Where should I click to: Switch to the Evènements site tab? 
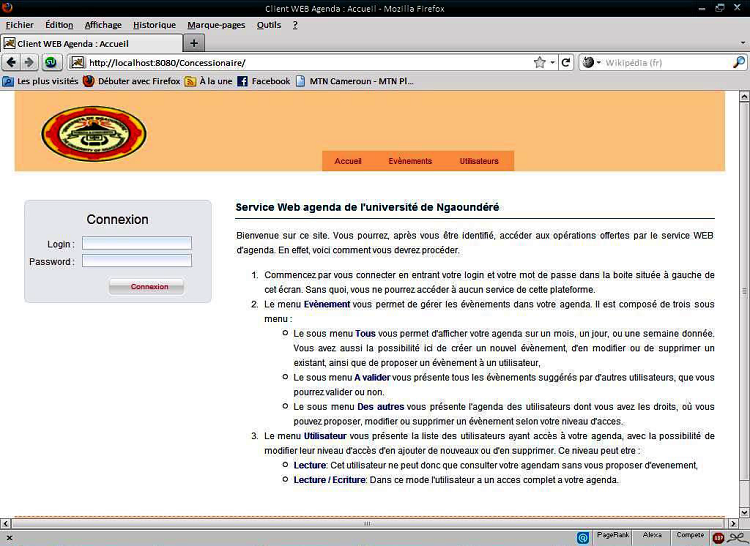(410, 161)
